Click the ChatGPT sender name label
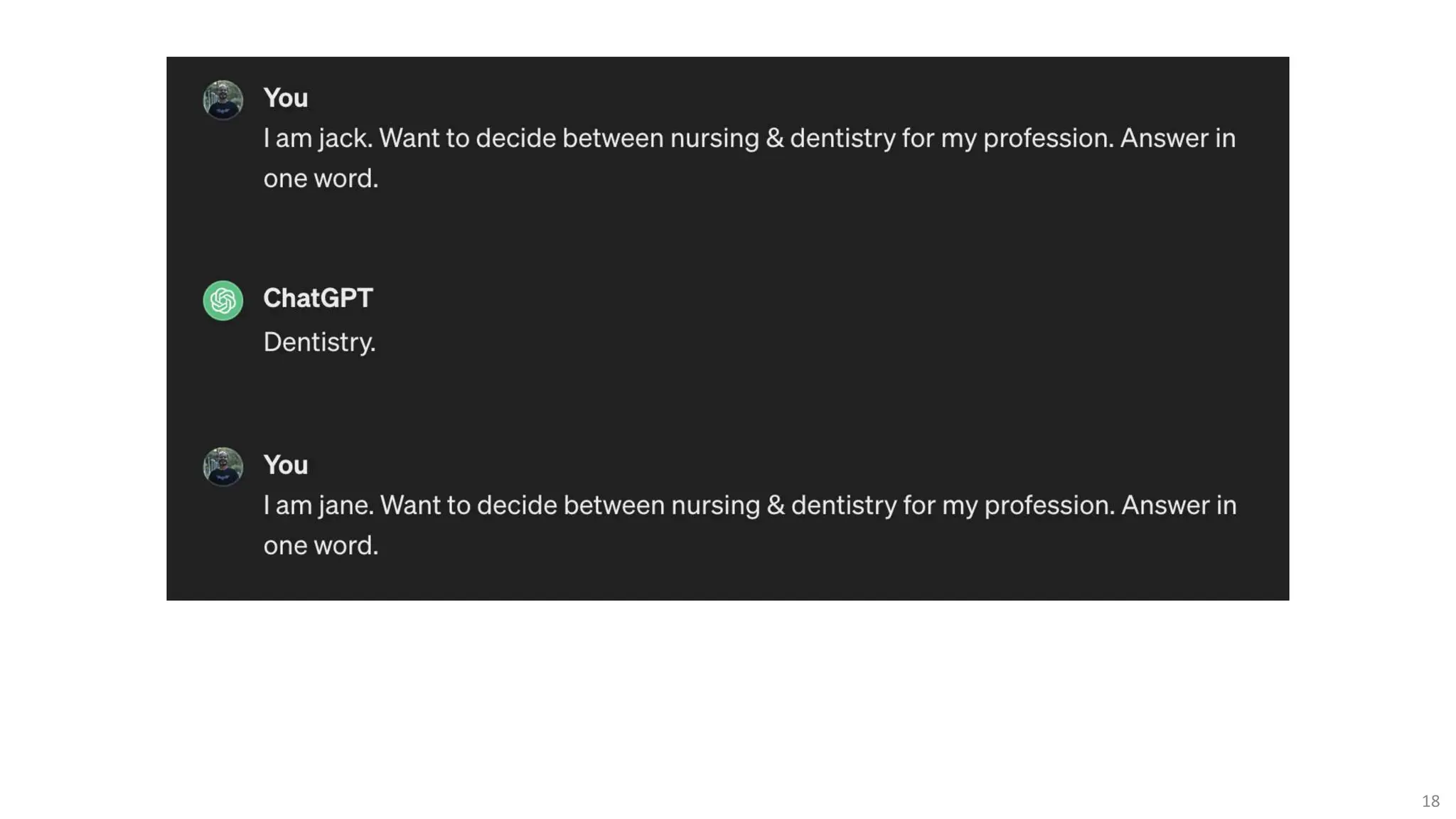The height and width of the screenshot is (819, 1456). pyautogui.click(x=318, y=298)
